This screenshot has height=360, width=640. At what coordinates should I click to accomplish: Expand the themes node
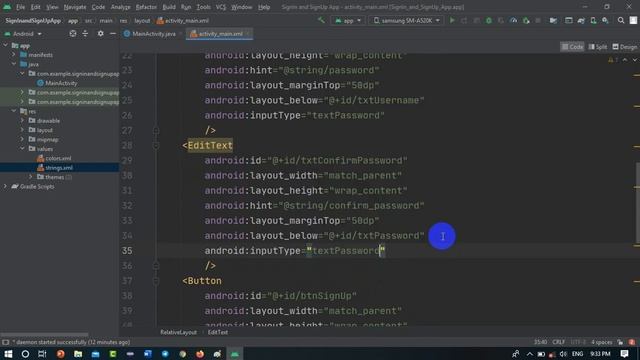pyautogui.click(x=31, y=177)
